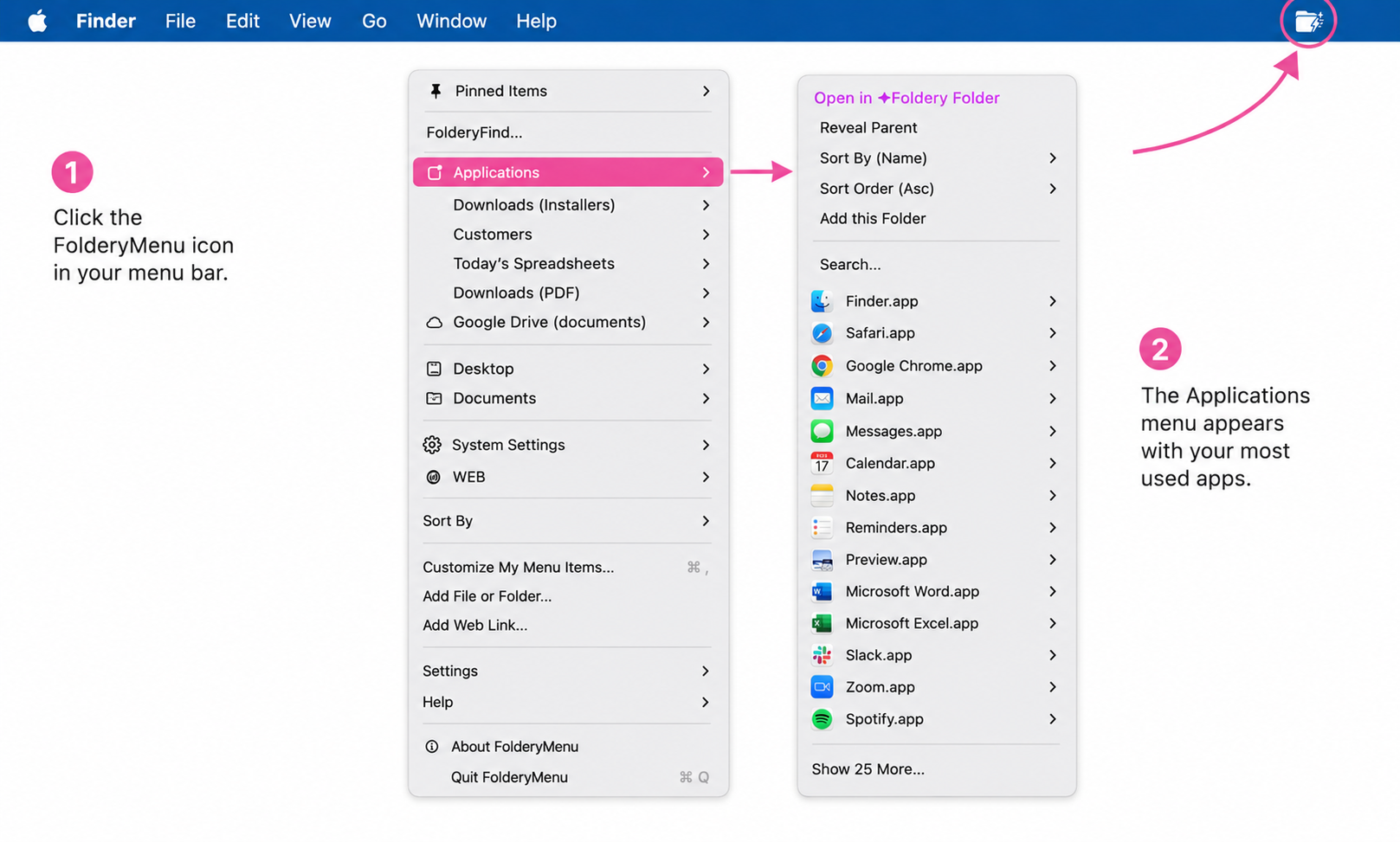Screen dimensions: 1400x842
Task: Expand chevron next to Microsoft Word.app
Action: tap(1052, 592)
